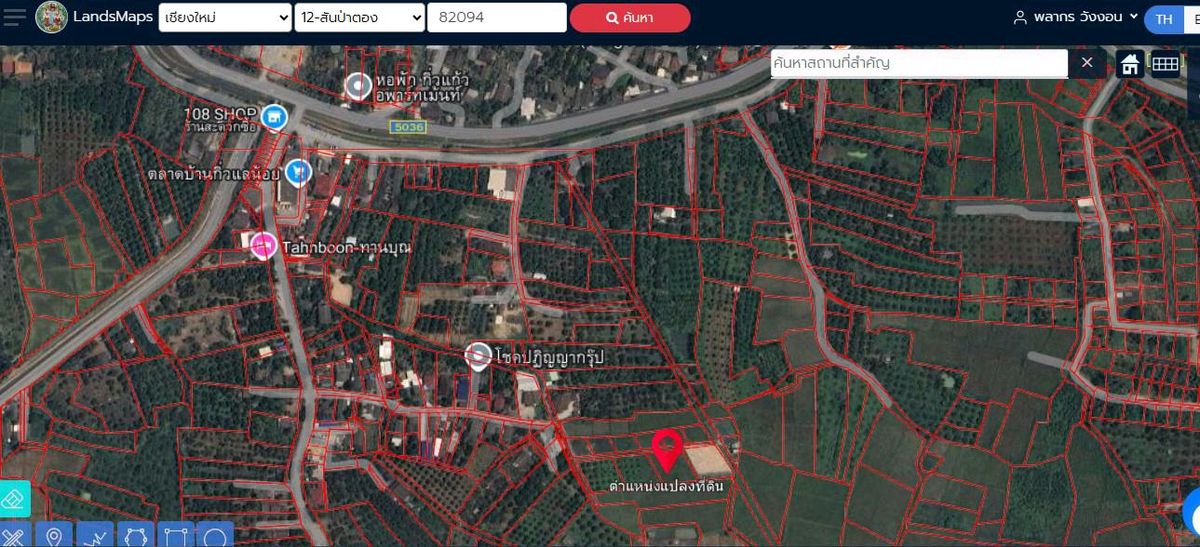Select the rectangle drawing tool

point(175,536)
